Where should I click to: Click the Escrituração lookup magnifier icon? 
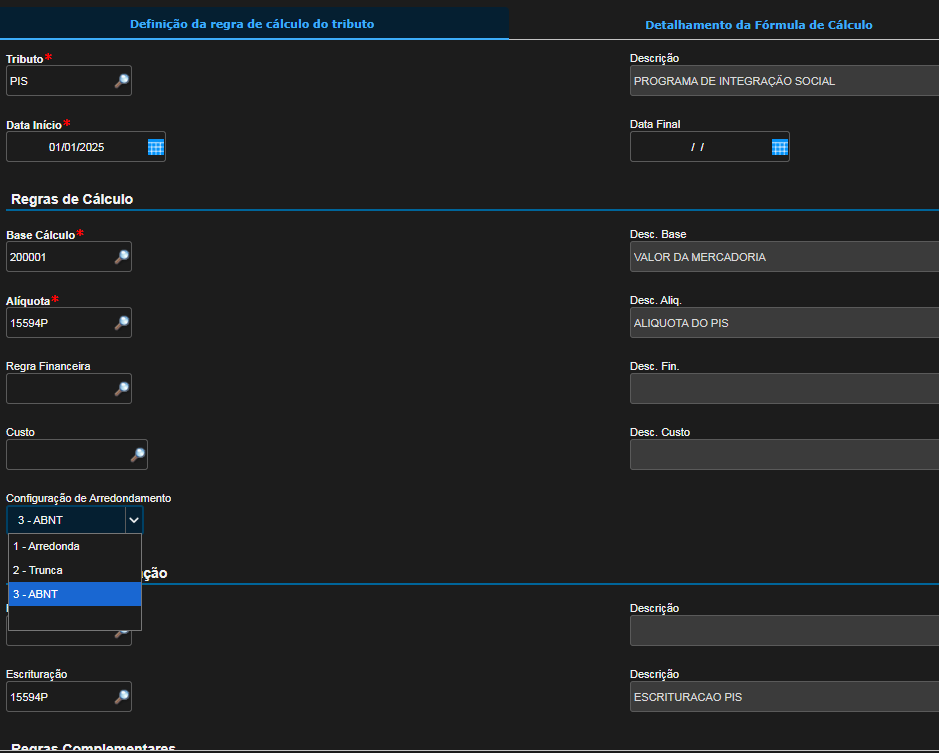coord(121,697)
